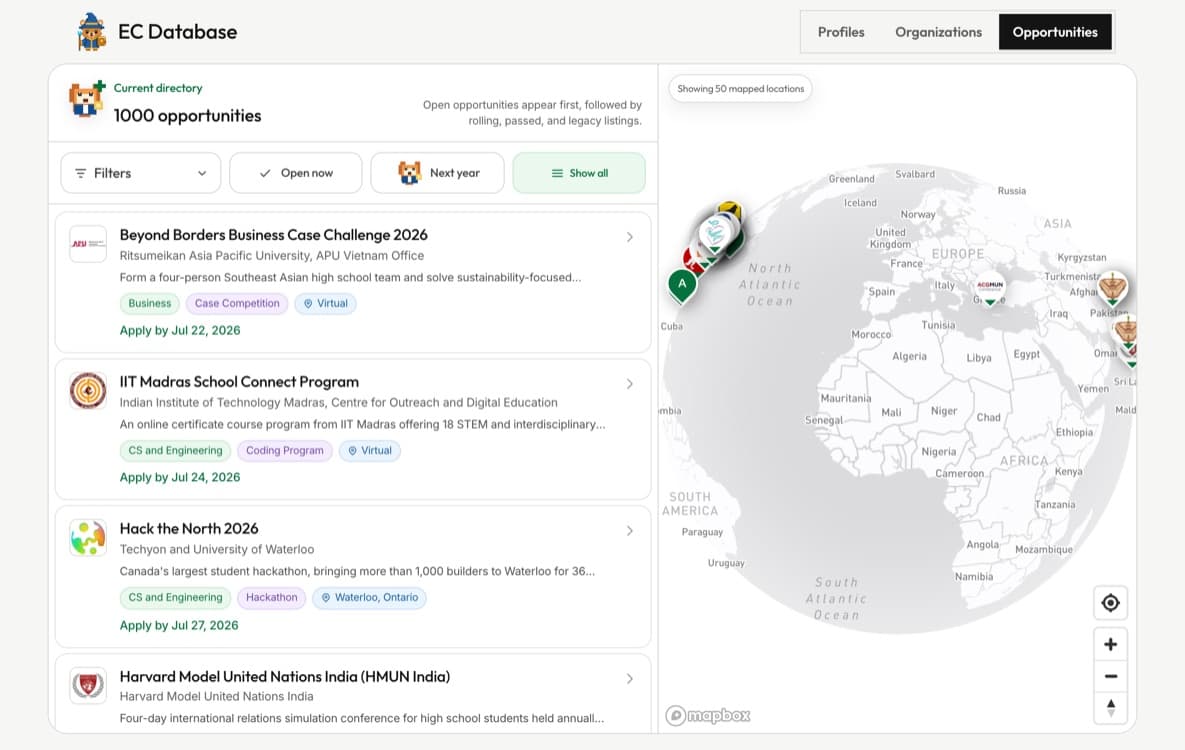The image size is (1185, 750).
Task: Open Harvard Model United Nations India (HMUN India) title
Action: point(285,677)
